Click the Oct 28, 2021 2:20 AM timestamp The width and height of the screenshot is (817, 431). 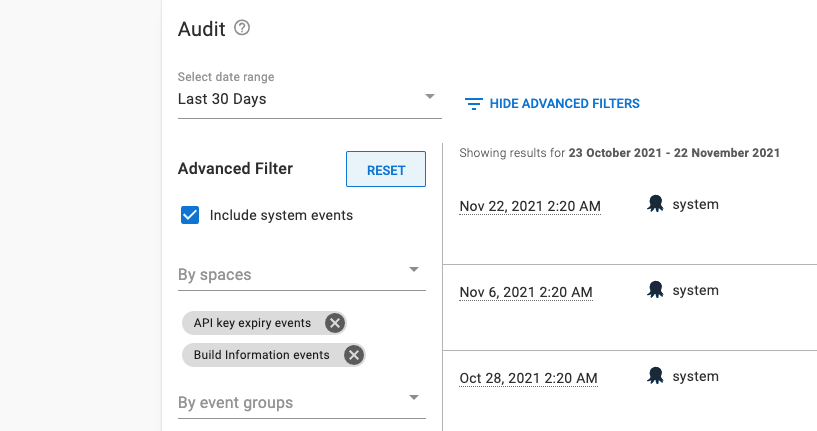(528, 378)
